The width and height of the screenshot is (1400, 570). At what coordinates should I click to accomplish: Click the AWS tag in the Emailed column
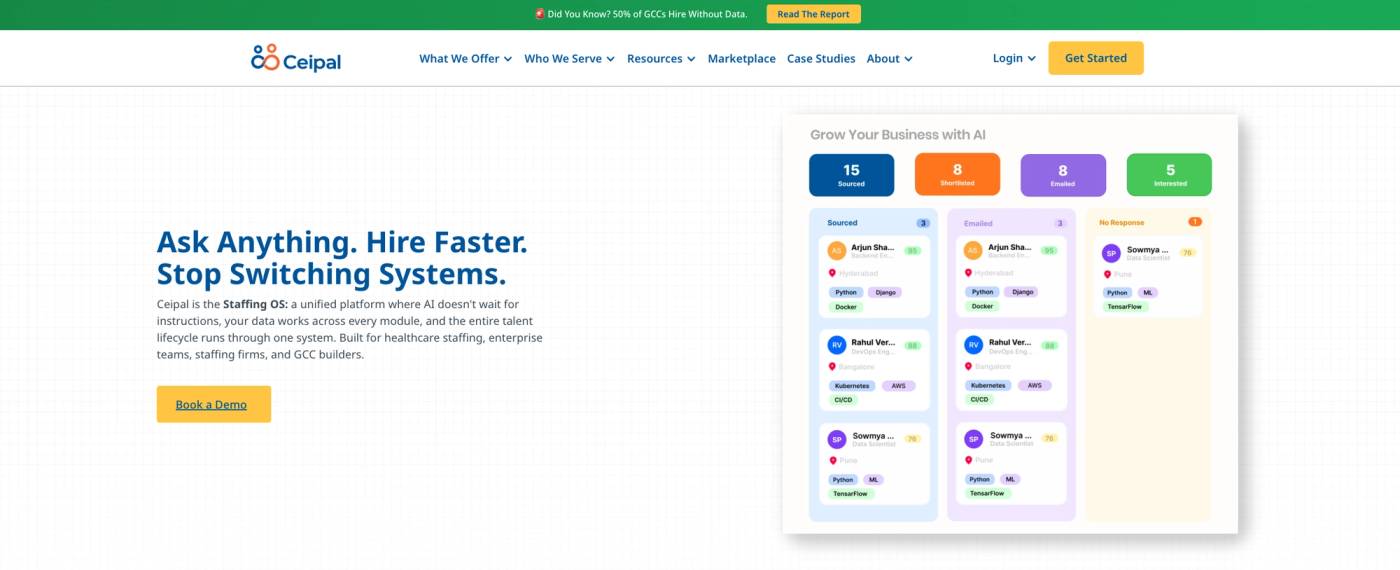click(x=1034, y=385)
